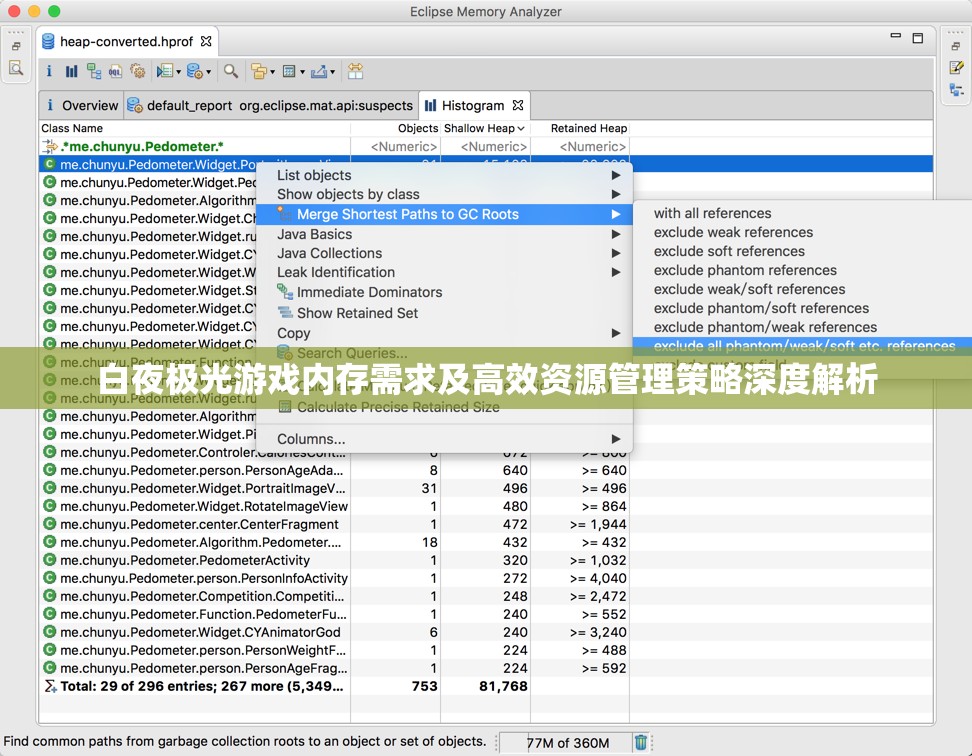The image size is (972, 756).
Task: Click the magnifier Find Object by Address icon
Action: 231,71
